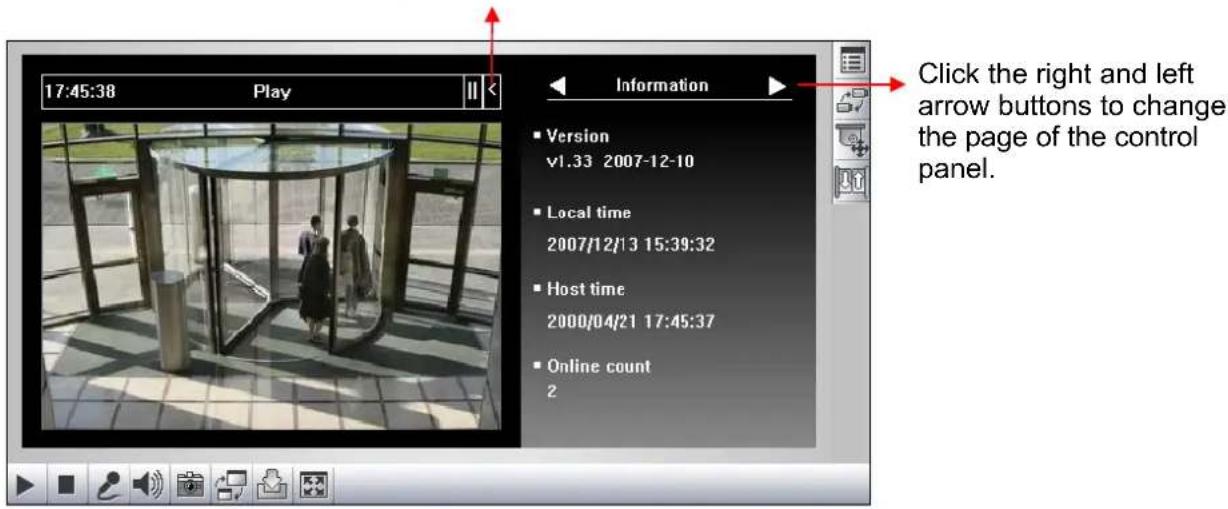Click the 'Information' panel title
The image size is (1228, 509).
point(662,85)
